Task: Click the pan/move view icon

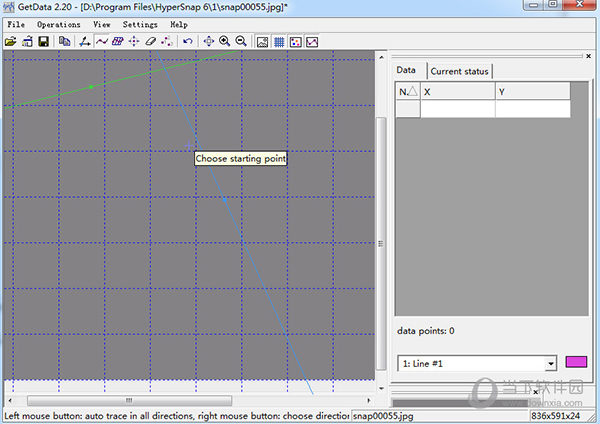Action: click(209, 41)
